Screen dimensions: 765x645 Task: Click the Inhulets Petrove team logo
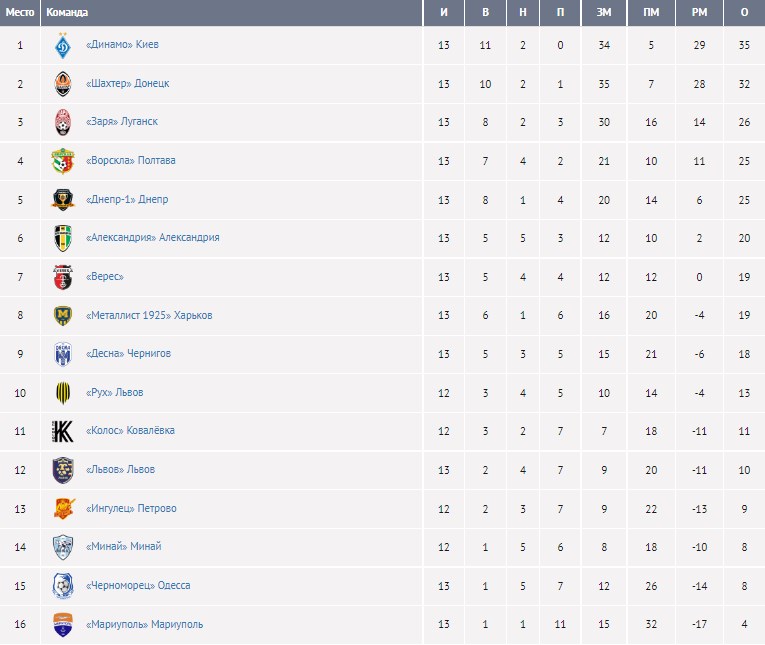click(x=63, y=509)
